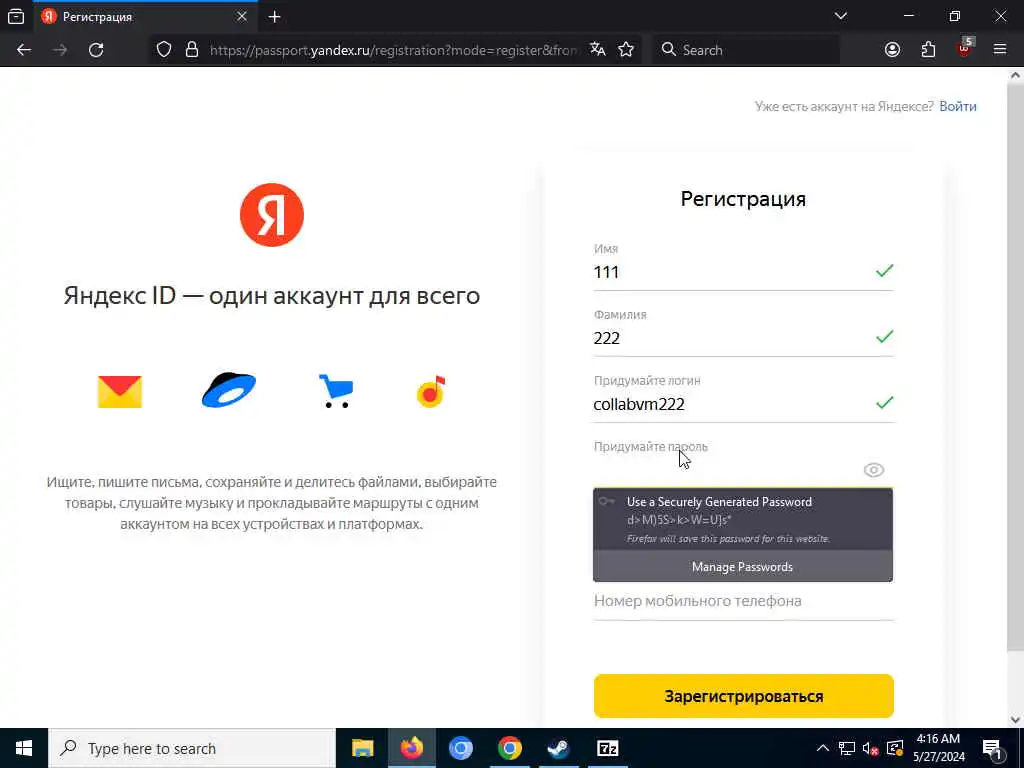Viewport: 1024px width, 768px height.
Task: Close the Регистрация tab
Action: pos(242,16)
